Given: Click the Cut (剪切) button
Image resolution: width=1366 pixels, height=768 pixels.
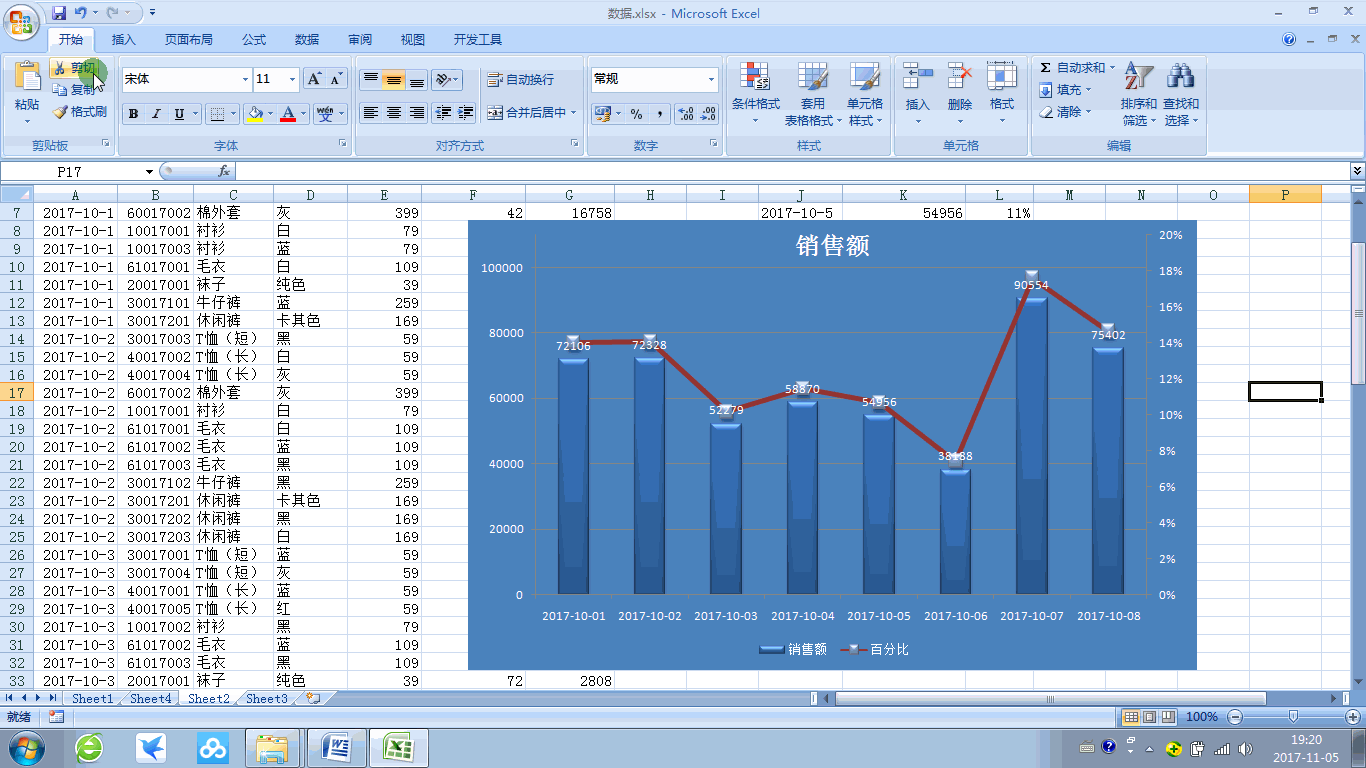Looking at the screenshot, I should [76, 68].
